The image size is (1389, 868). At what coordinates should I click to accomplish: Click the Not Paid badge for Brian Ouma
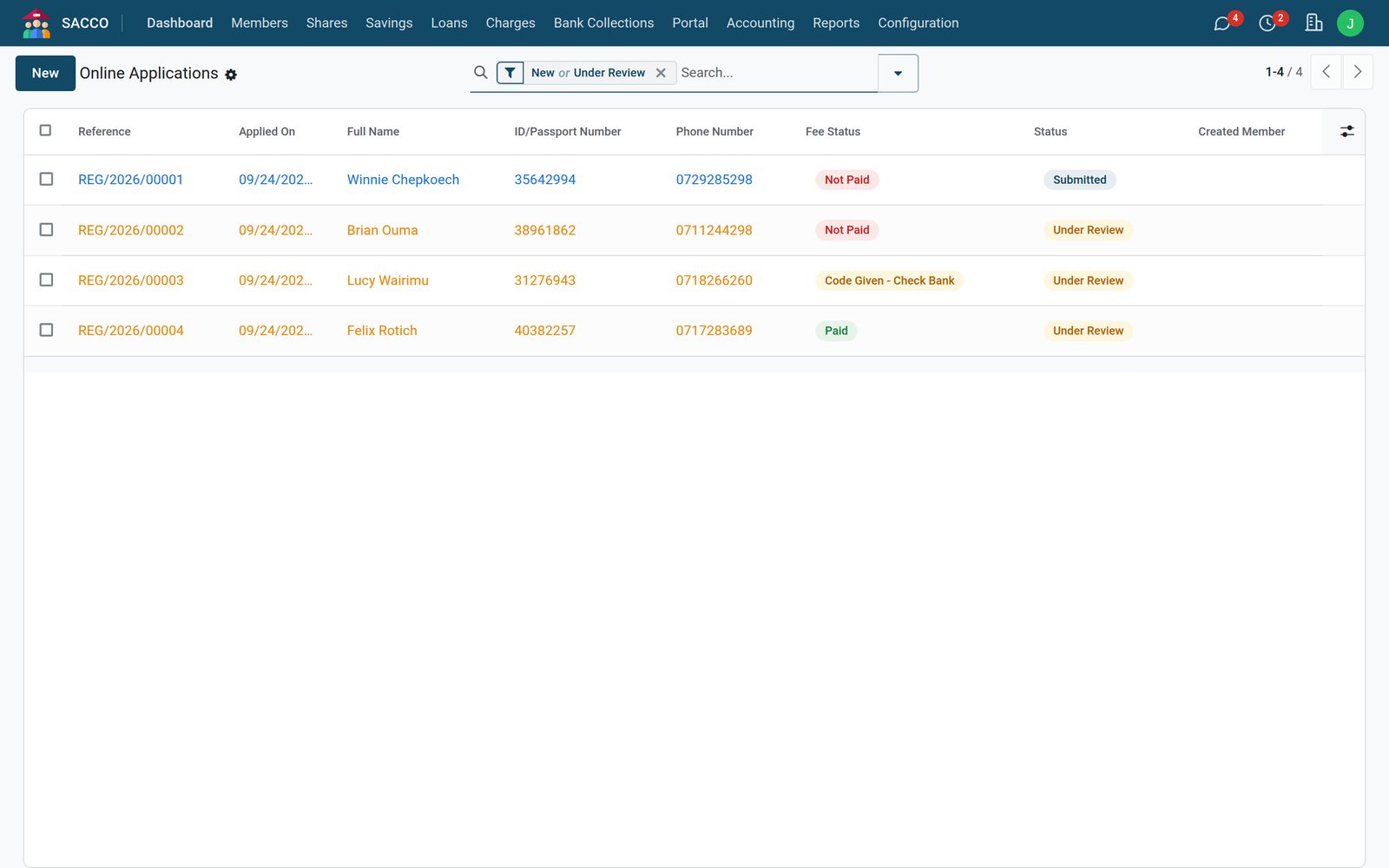click(x=846, y=230)
